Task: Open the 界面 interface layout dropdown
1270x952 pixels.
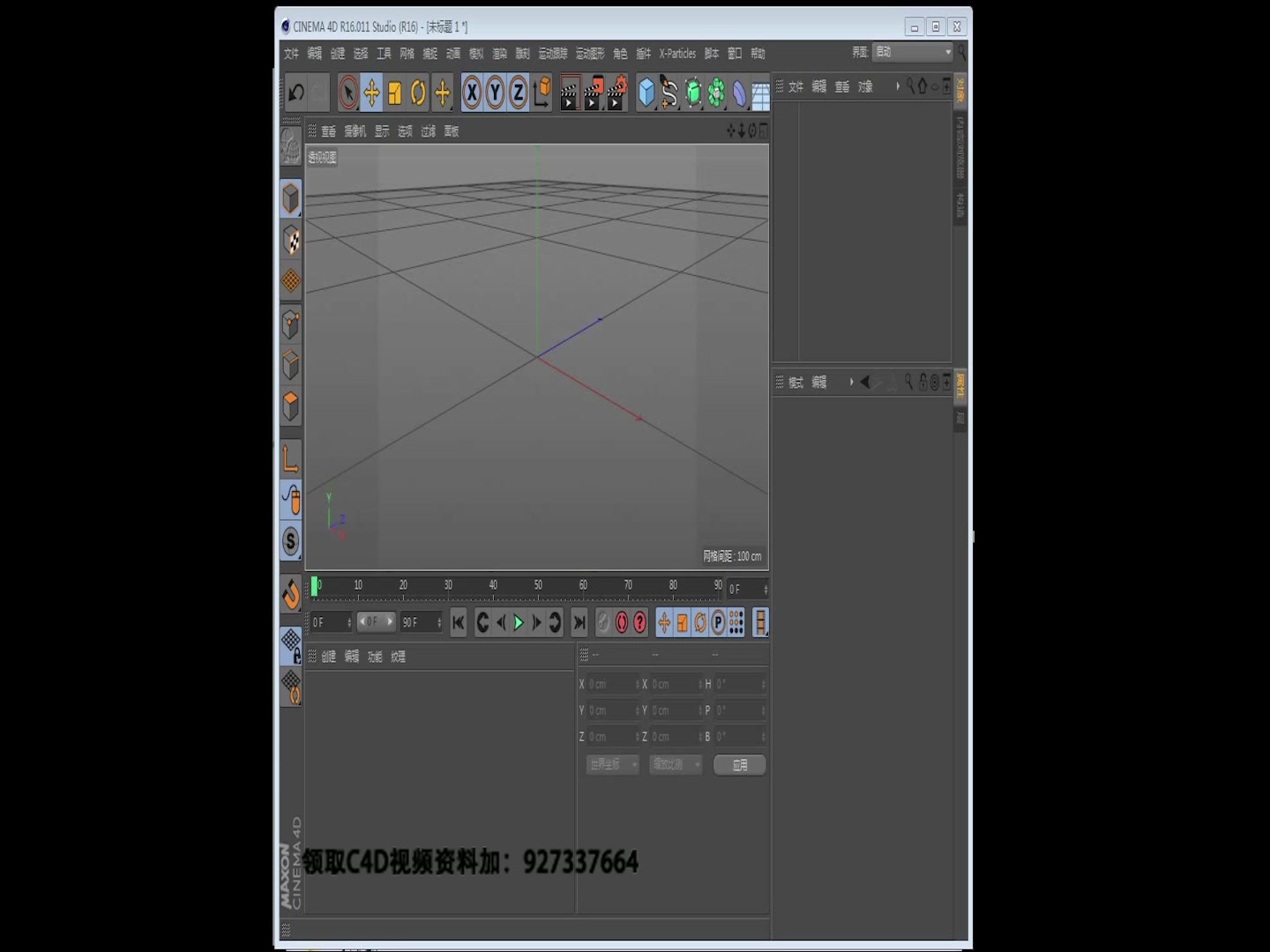Action: tap(913, 52)
